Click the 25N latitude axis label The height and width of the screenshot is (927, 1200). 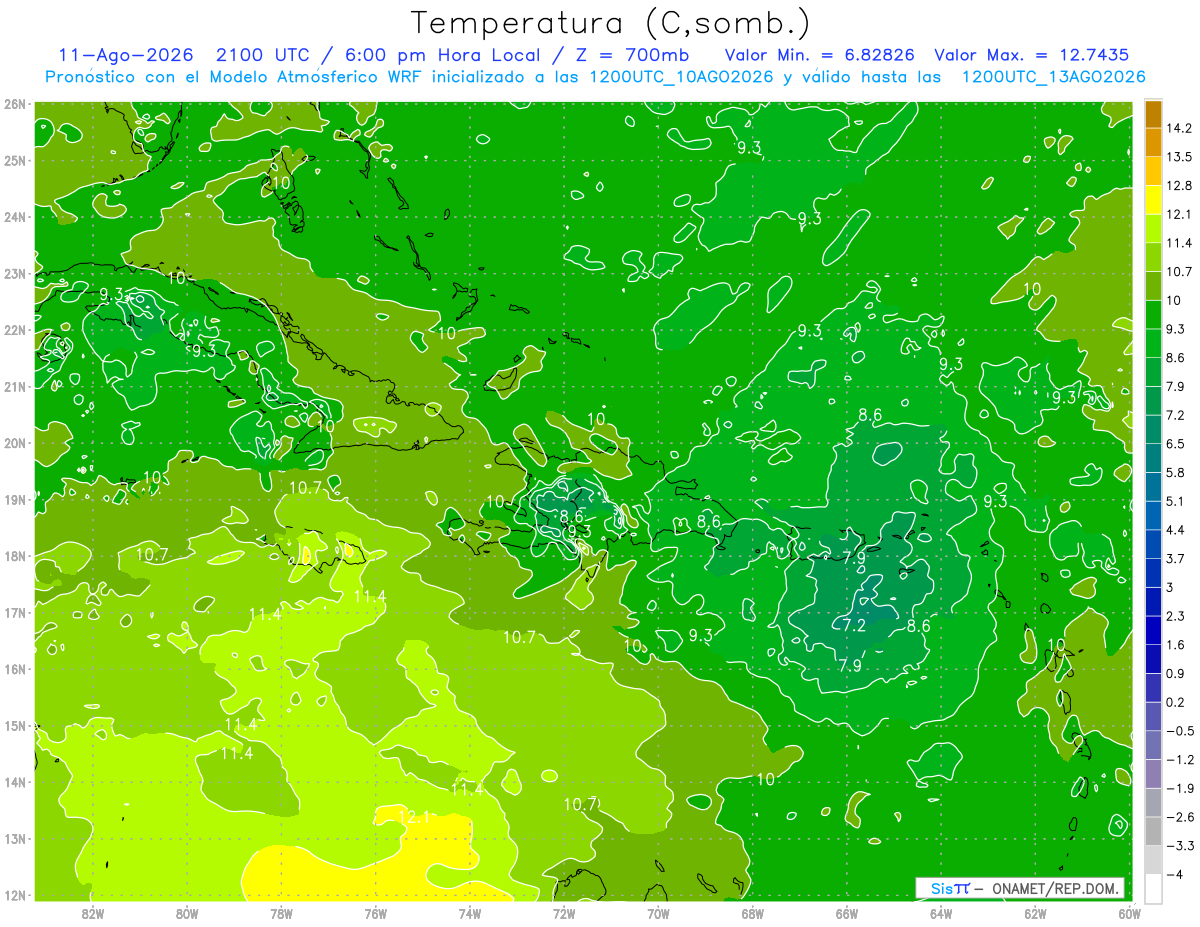click(15, 160)
